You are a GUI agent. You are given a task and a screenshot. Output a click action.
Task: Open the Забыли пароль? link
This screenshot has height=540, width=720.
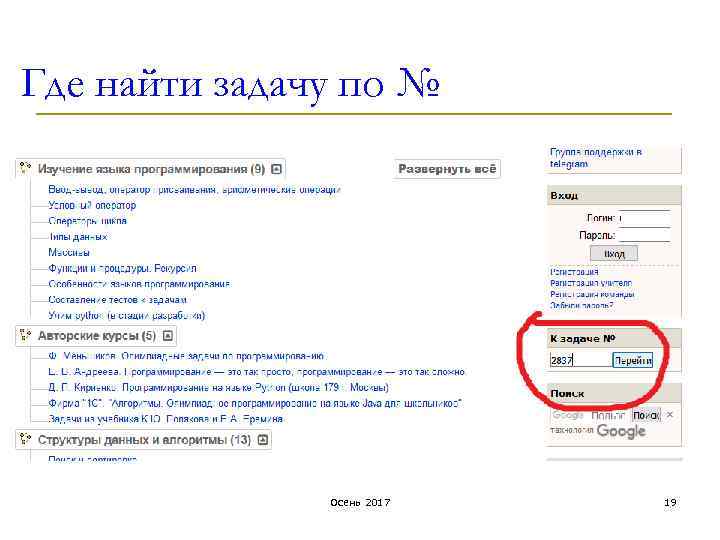581,305
